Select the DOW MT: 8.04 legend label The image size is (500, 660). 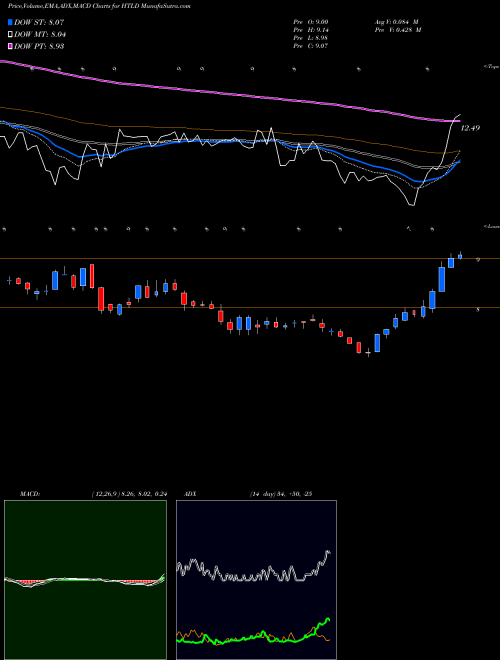tap(40, 34)
